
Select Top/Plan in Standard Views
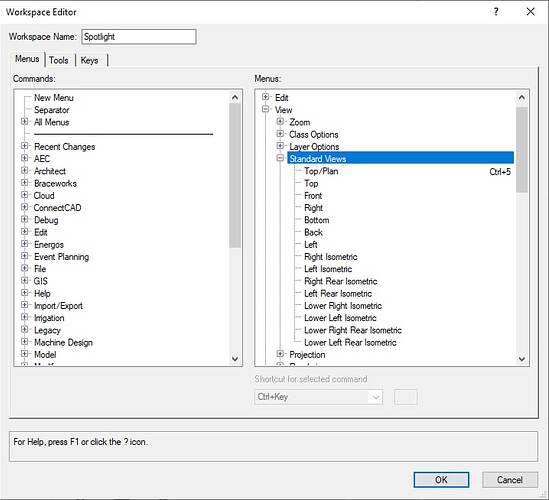(x=321, y=171)
